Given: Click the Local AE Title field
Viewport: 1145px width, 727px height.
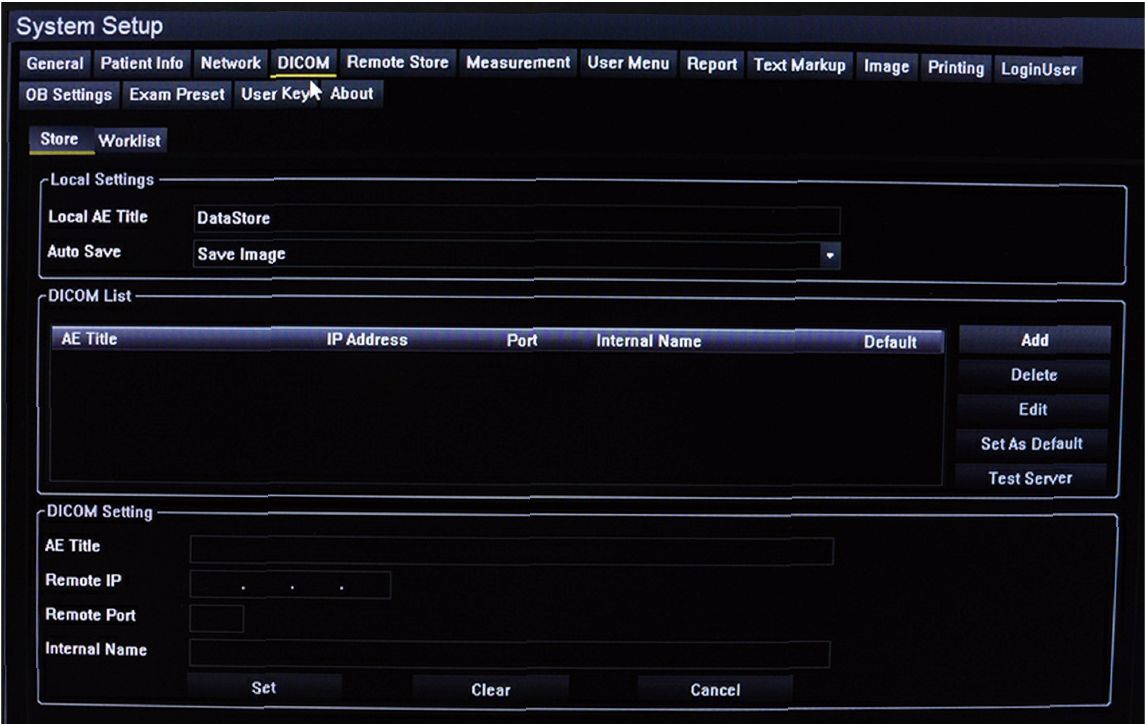Looking at the screenshot, I should coord(516,218).
